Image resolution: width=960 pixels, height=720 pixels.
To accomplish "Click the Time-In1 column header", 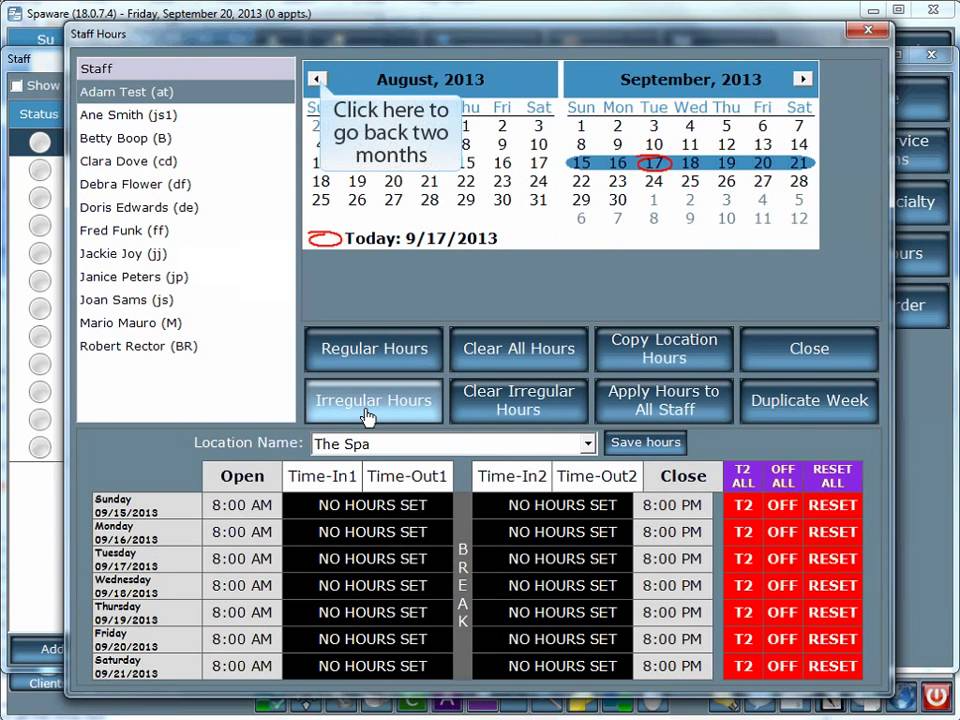I will click(x=322, y=476).
